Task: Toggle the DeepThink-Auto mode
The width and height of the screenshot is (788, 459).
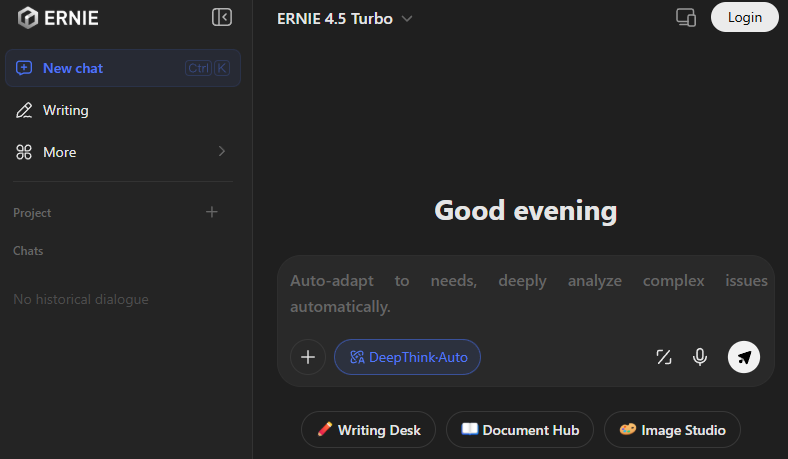Action: (x=407, y=357)
